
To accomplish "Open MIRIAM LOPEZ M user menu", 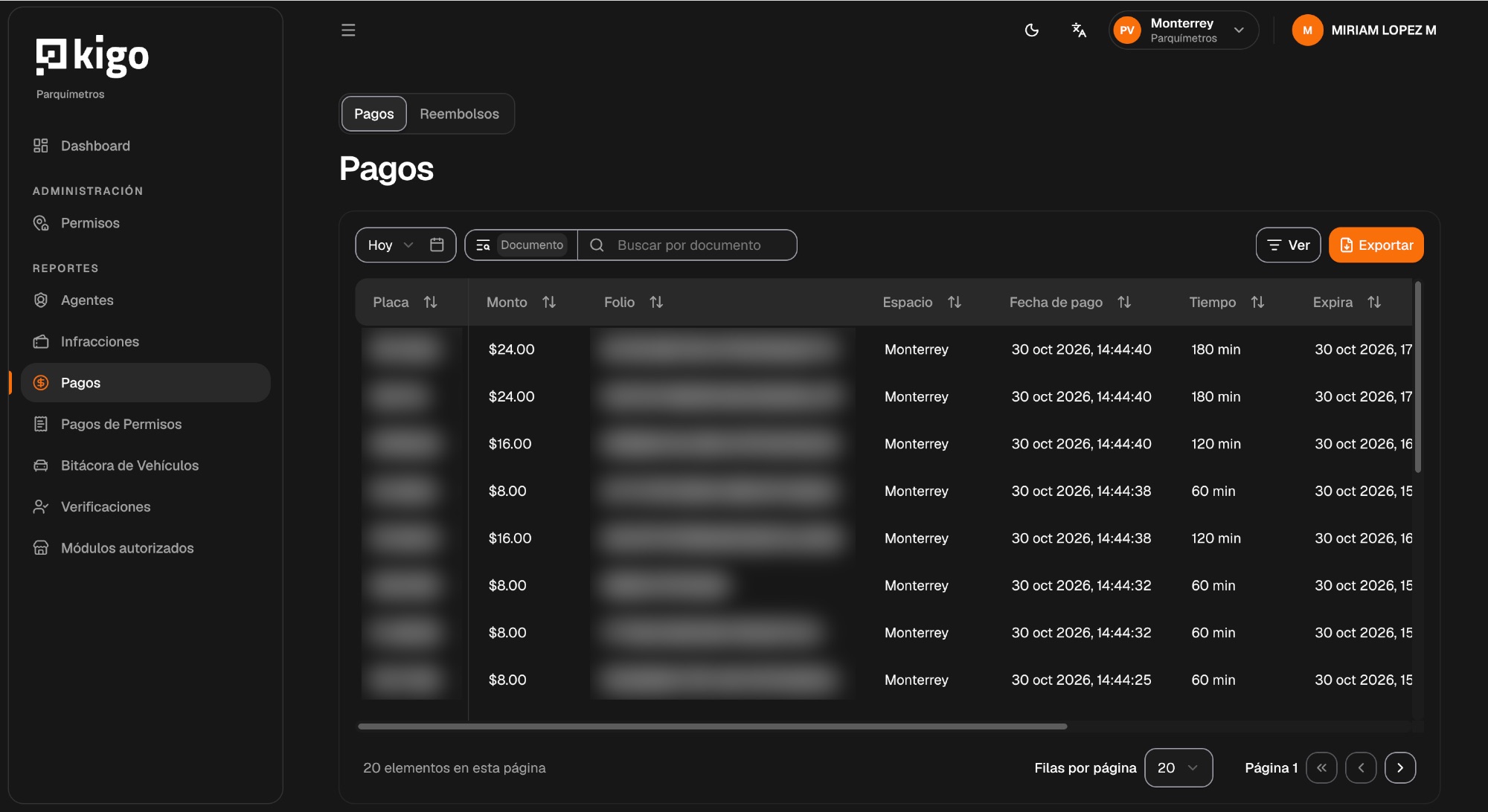I will [x=1364, y=30].
